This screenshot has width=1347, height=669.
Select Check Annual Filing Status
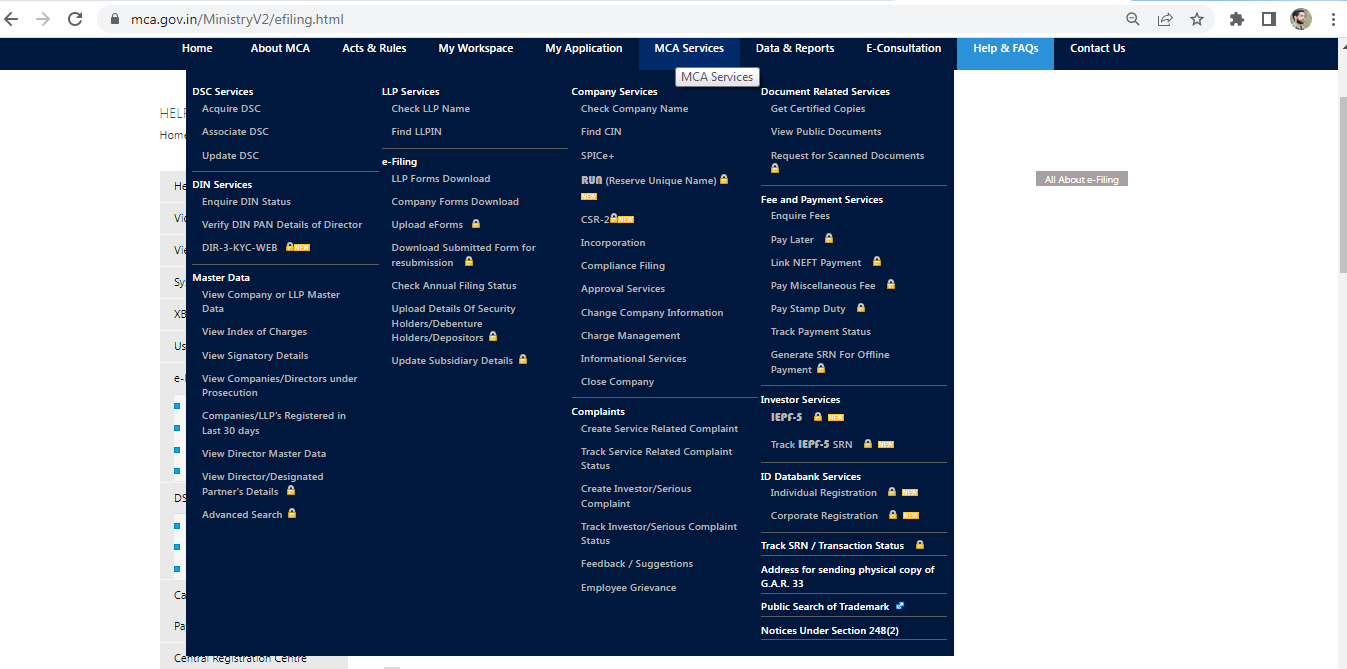click(x=454, y=285)
